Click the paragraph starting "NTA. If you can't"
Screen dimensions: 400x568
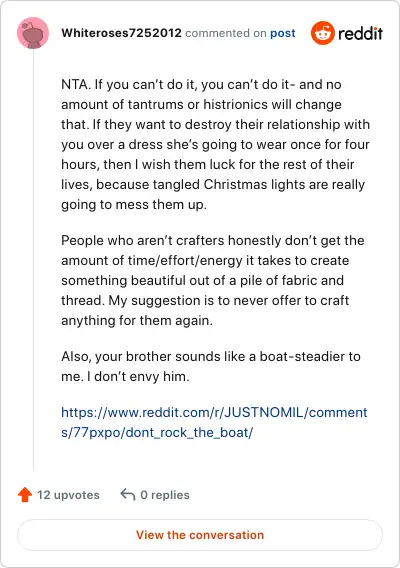[216, 145]
